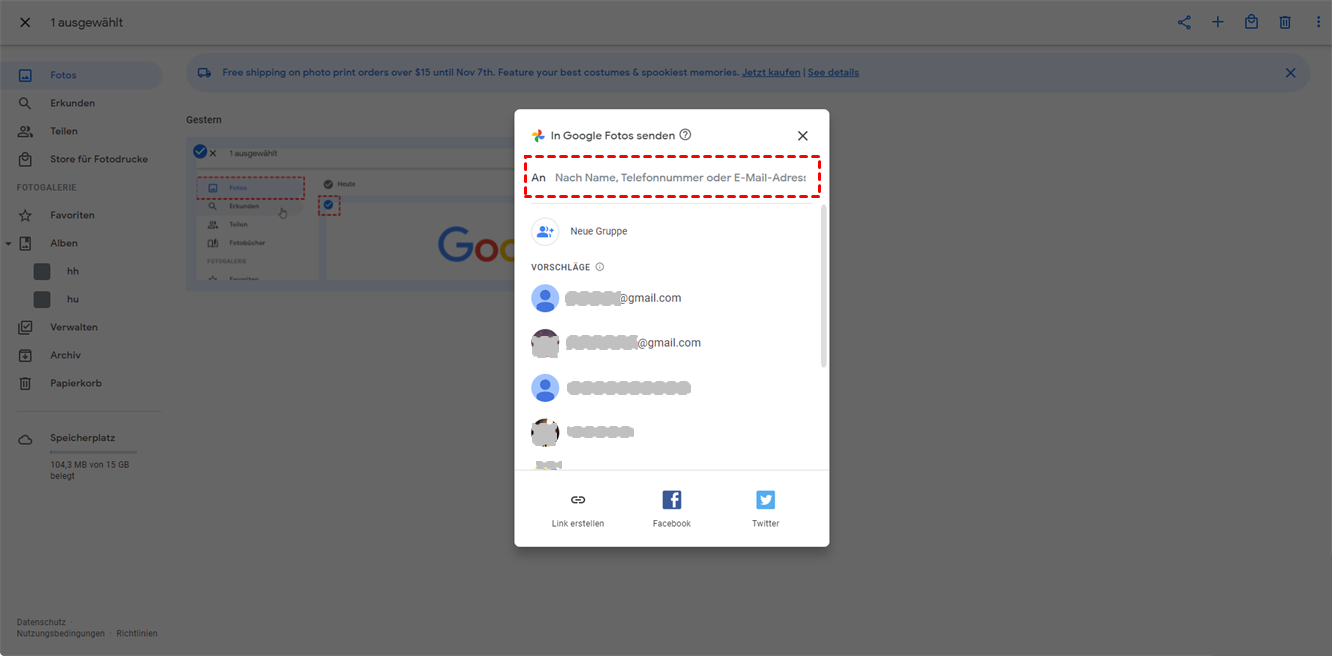
Task: Collapse the Alben tree arrow
Action: pyautogui.click(x=8, y=243)
